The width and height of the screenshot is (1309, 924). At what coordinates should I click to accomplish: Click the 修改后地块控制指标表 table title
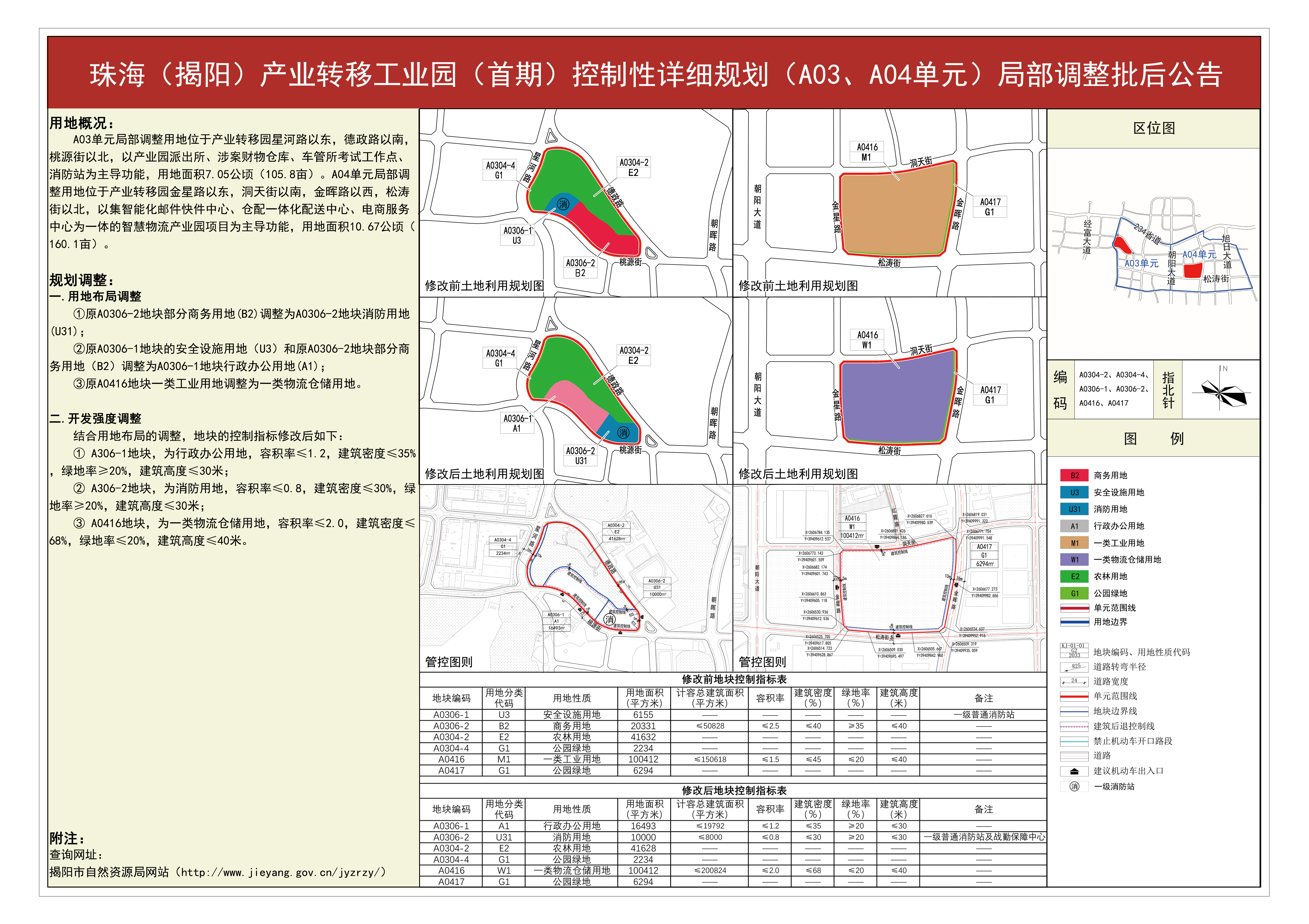point(734,791)
